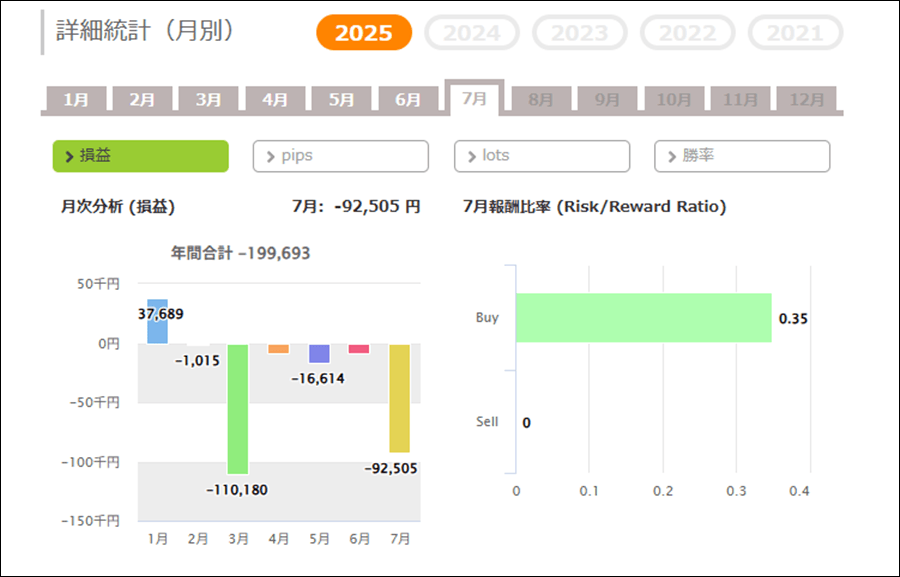Select the 2025 year button
Image resolution: width=900 pixels, height=577 pixels.
coord(364,33)
